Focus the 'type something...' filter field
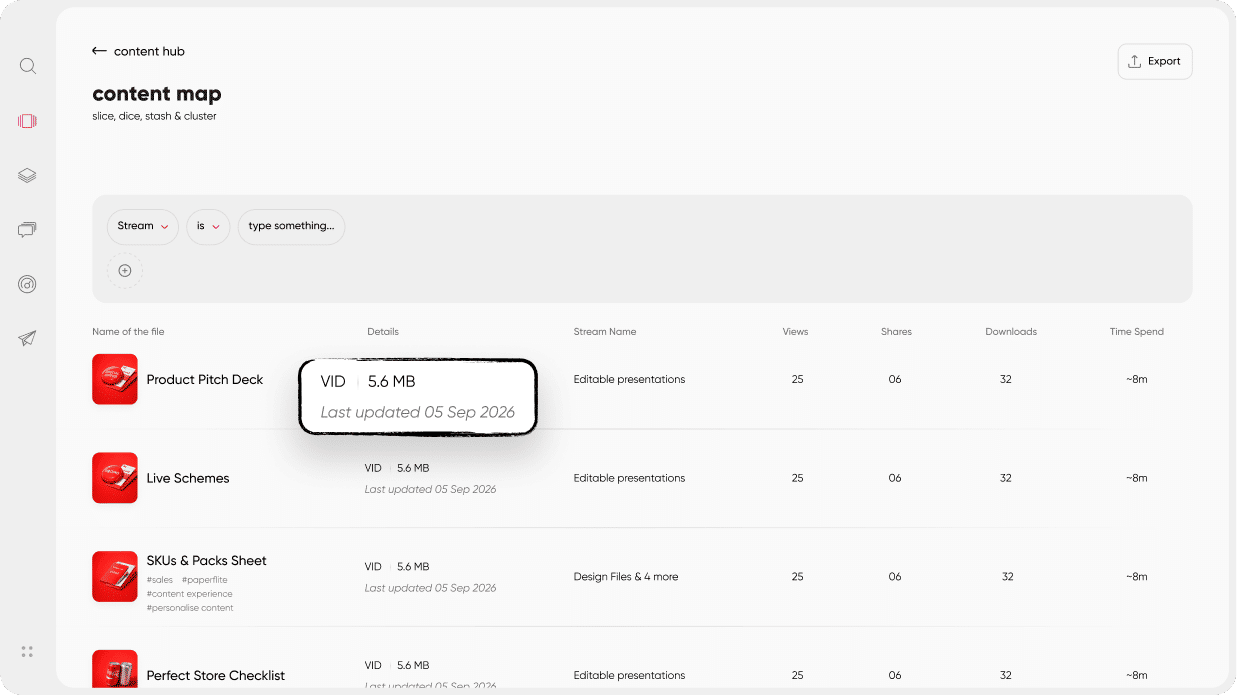 point(291,227)
